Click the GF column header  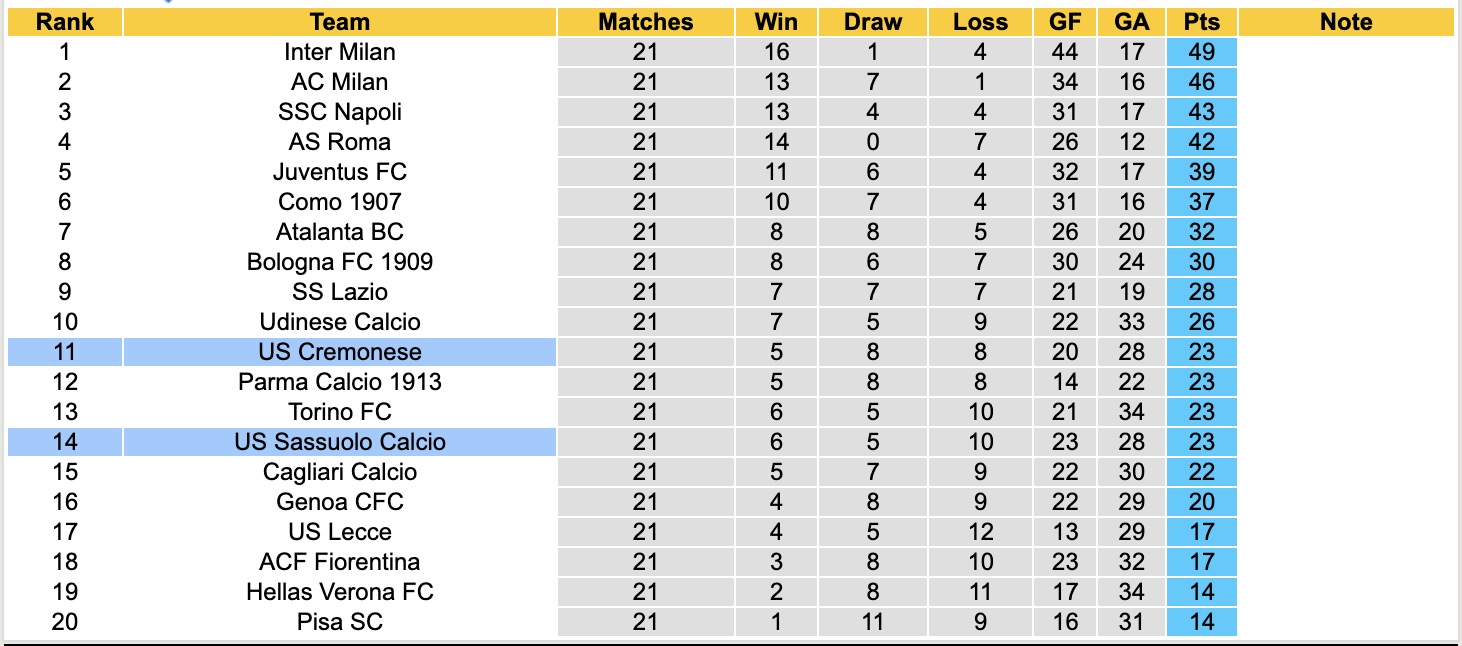[1065, 22]
